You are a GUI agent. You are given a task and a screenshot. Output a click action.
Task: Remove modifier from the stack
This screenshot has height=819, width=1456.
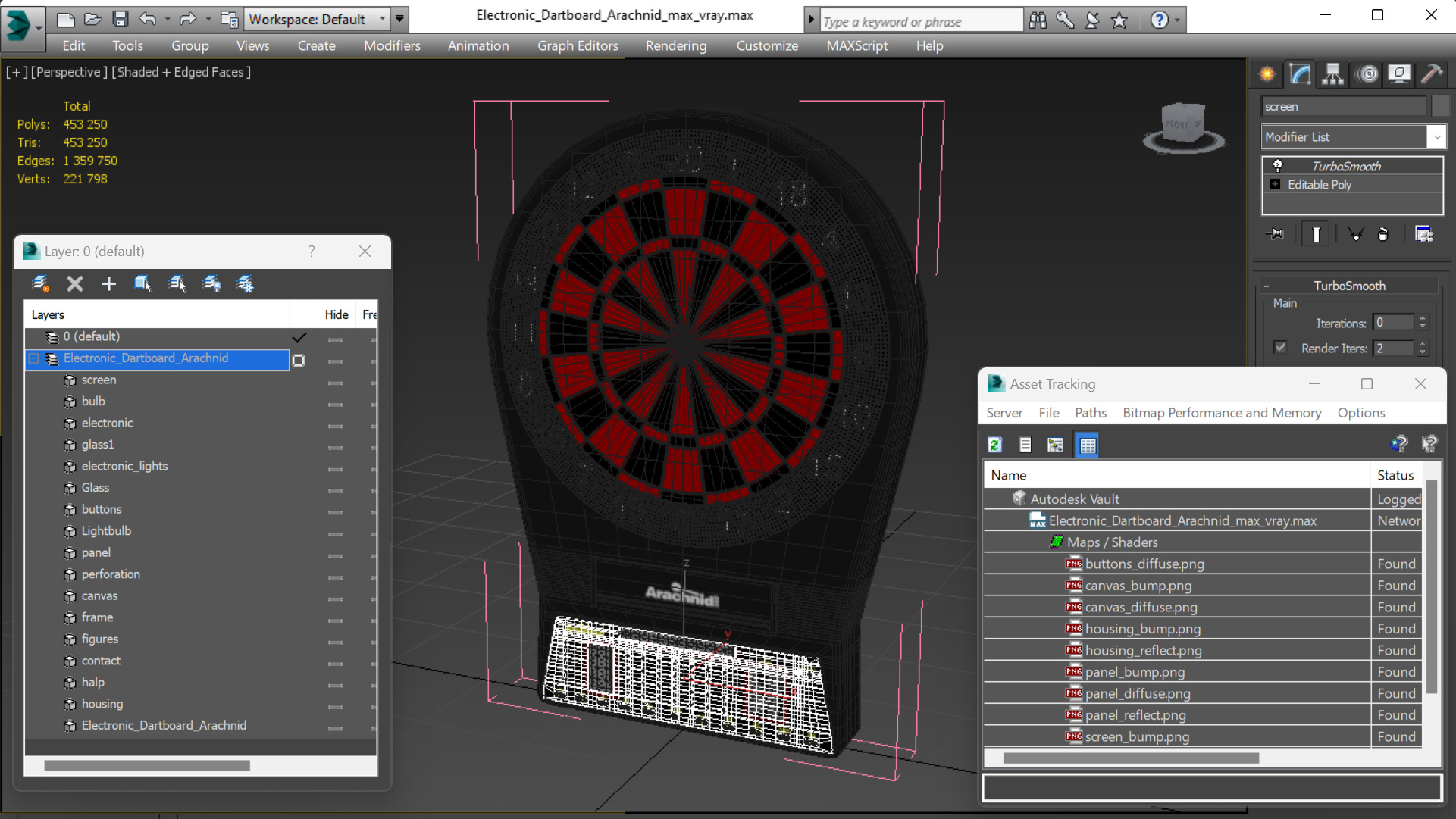pyautogui.click(x=1383, y=234)
